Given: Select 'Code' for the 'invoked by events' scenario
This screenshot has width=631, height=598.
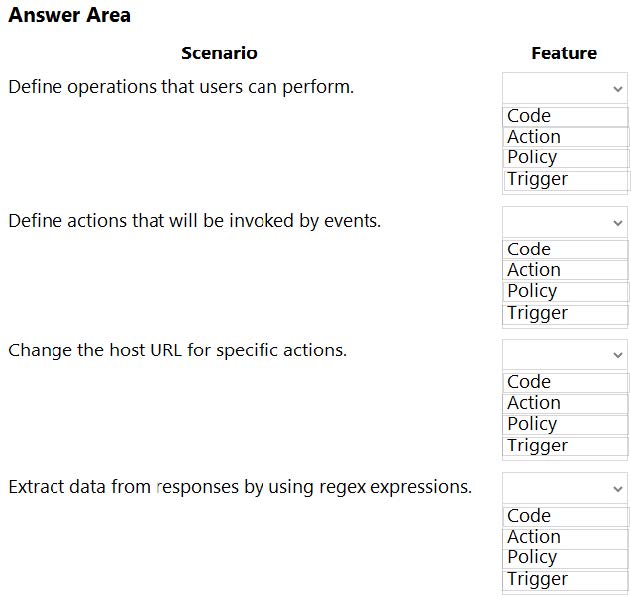Looking at the screenshot, I should [565, 249].
